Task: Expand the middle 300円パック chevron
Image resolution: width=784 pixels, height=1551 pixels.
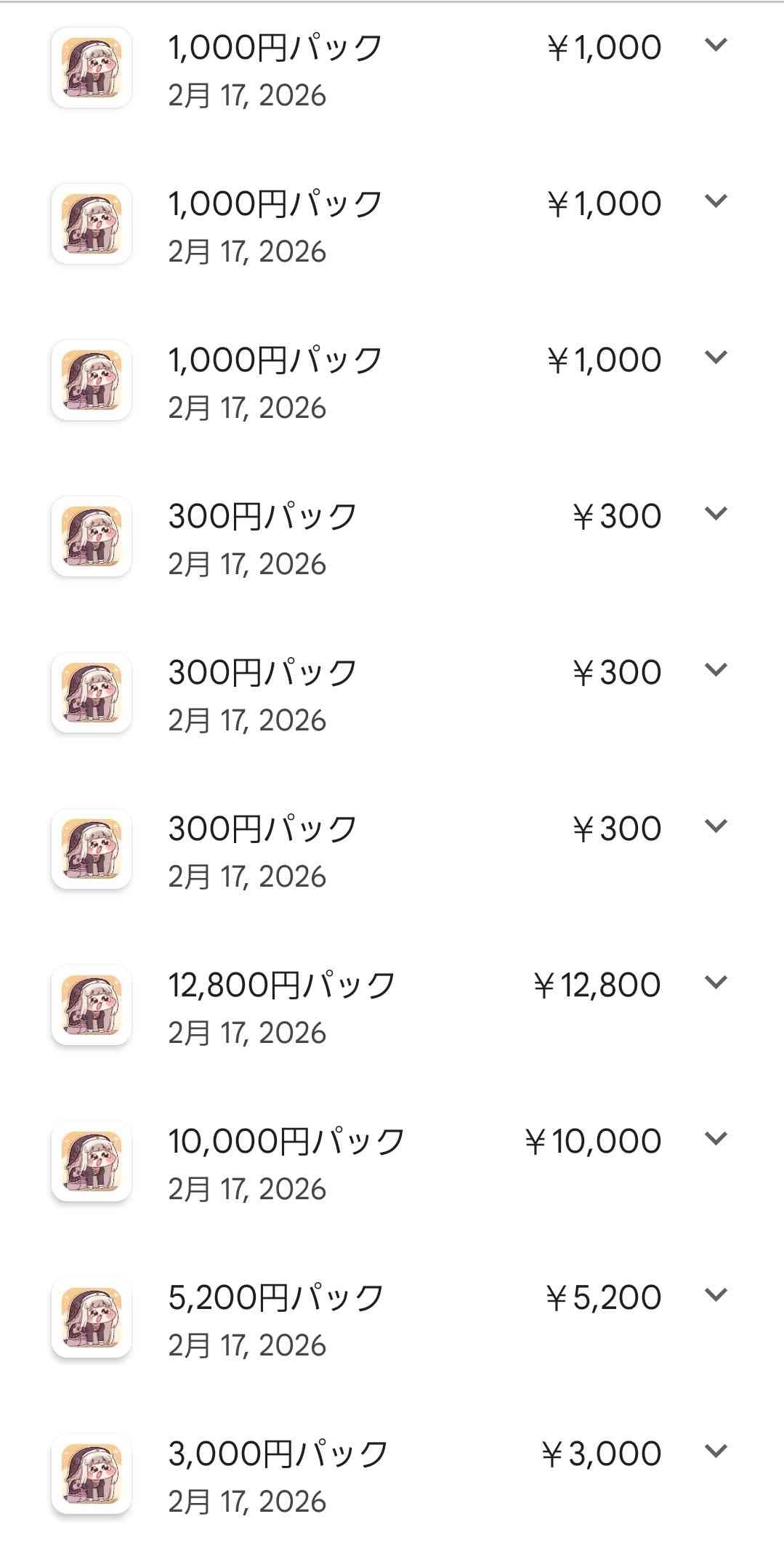Action: click(x=716, y=670)
